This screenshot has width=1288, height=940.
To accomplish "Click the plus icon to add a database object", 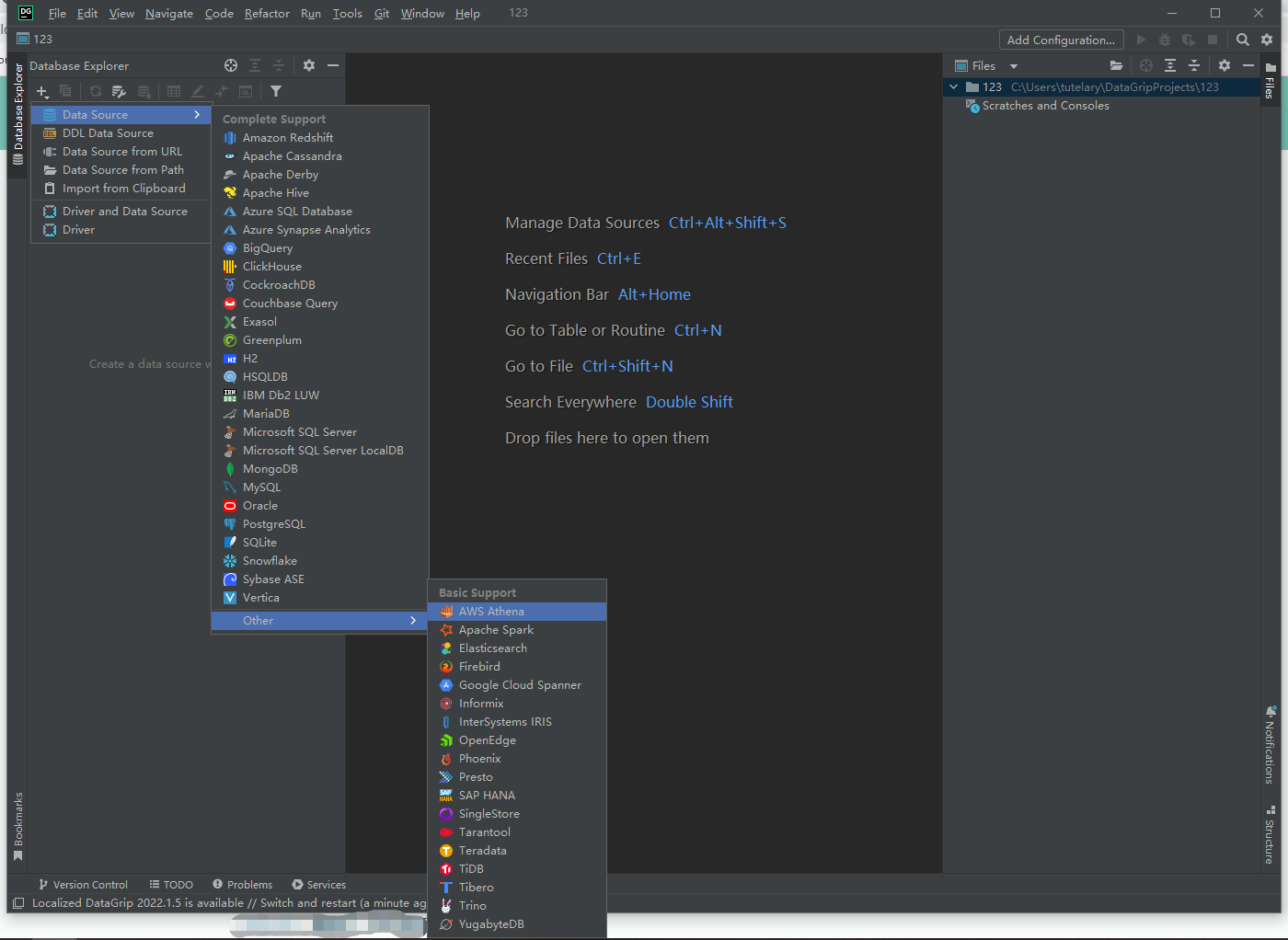I will click(42, 91).
